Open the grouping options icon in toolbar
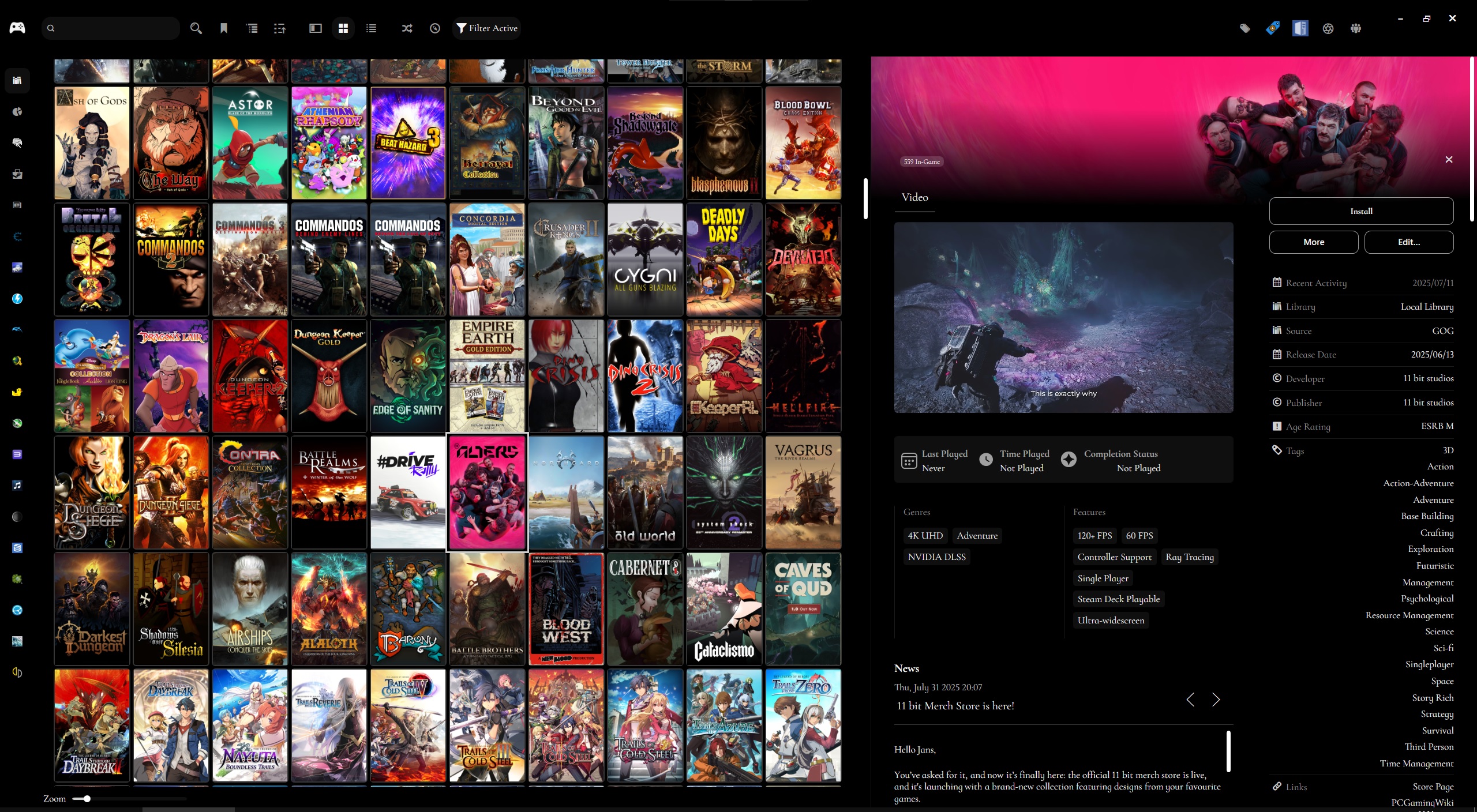Screen dimensions: 1477x812 coord(252,28)
